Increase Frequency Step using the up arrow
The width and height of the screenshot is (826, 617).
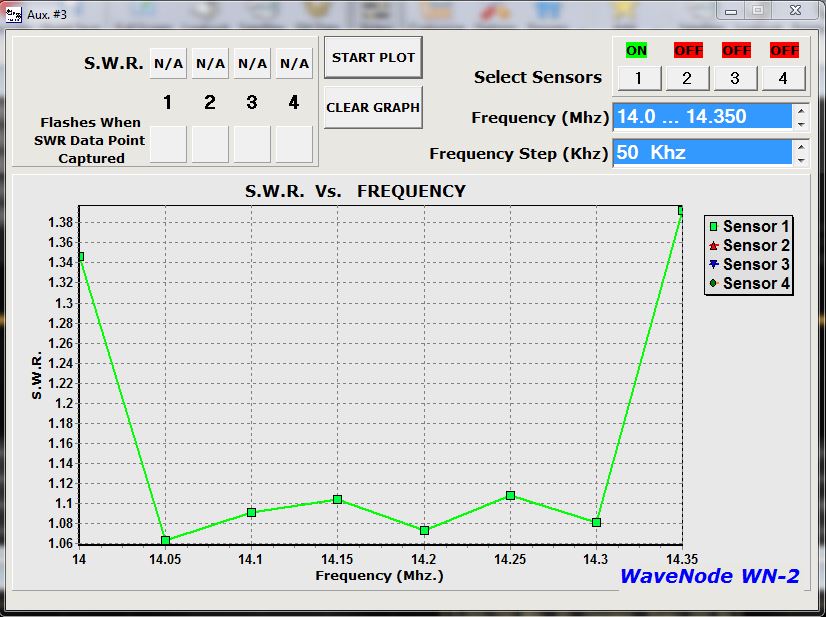[800, 147]
